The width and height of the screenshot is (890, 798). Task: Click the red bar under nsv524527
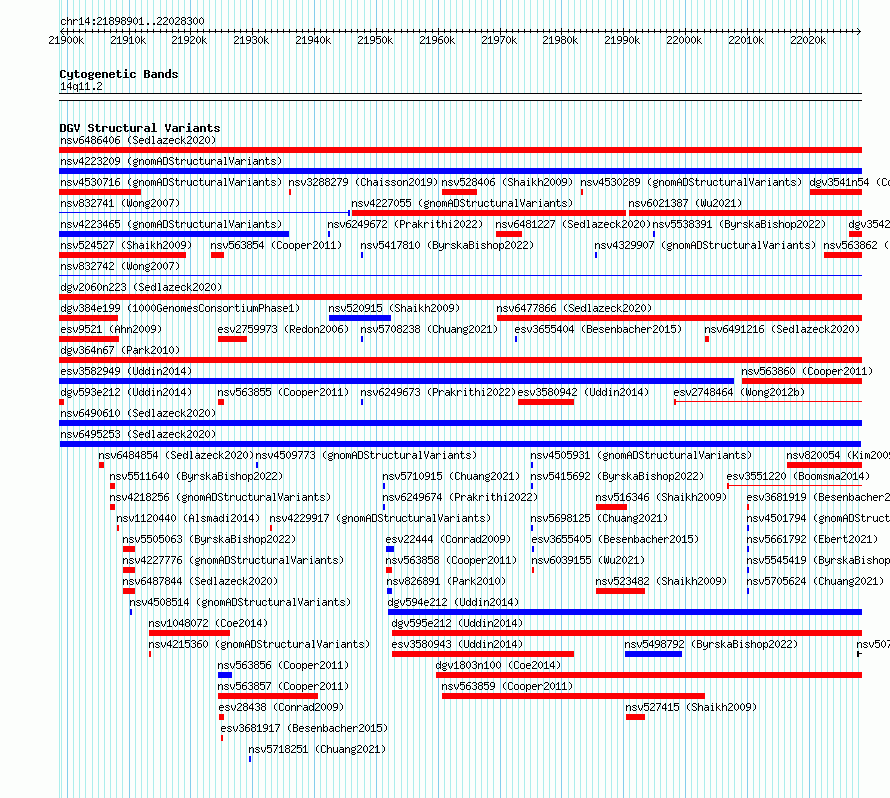pyautogui.click(x=123, y=255)
